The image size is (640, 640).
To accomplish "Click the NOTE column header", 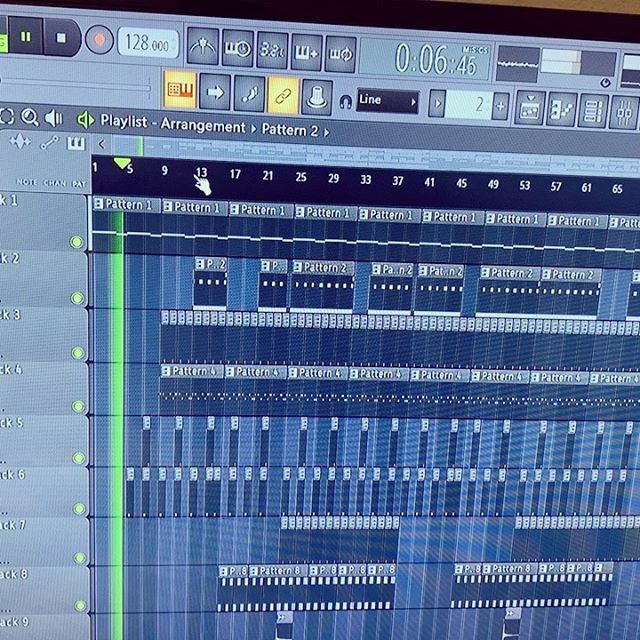I will [x=27, y=182].
